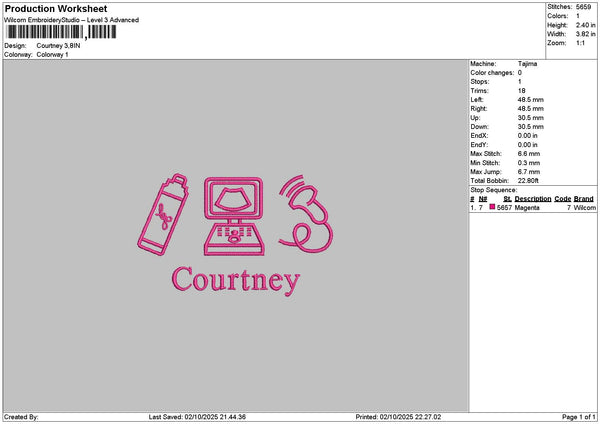This screenshot has width=600, height=424.
Task: Click the Brand column header
Action: click(x=584, y=199)
